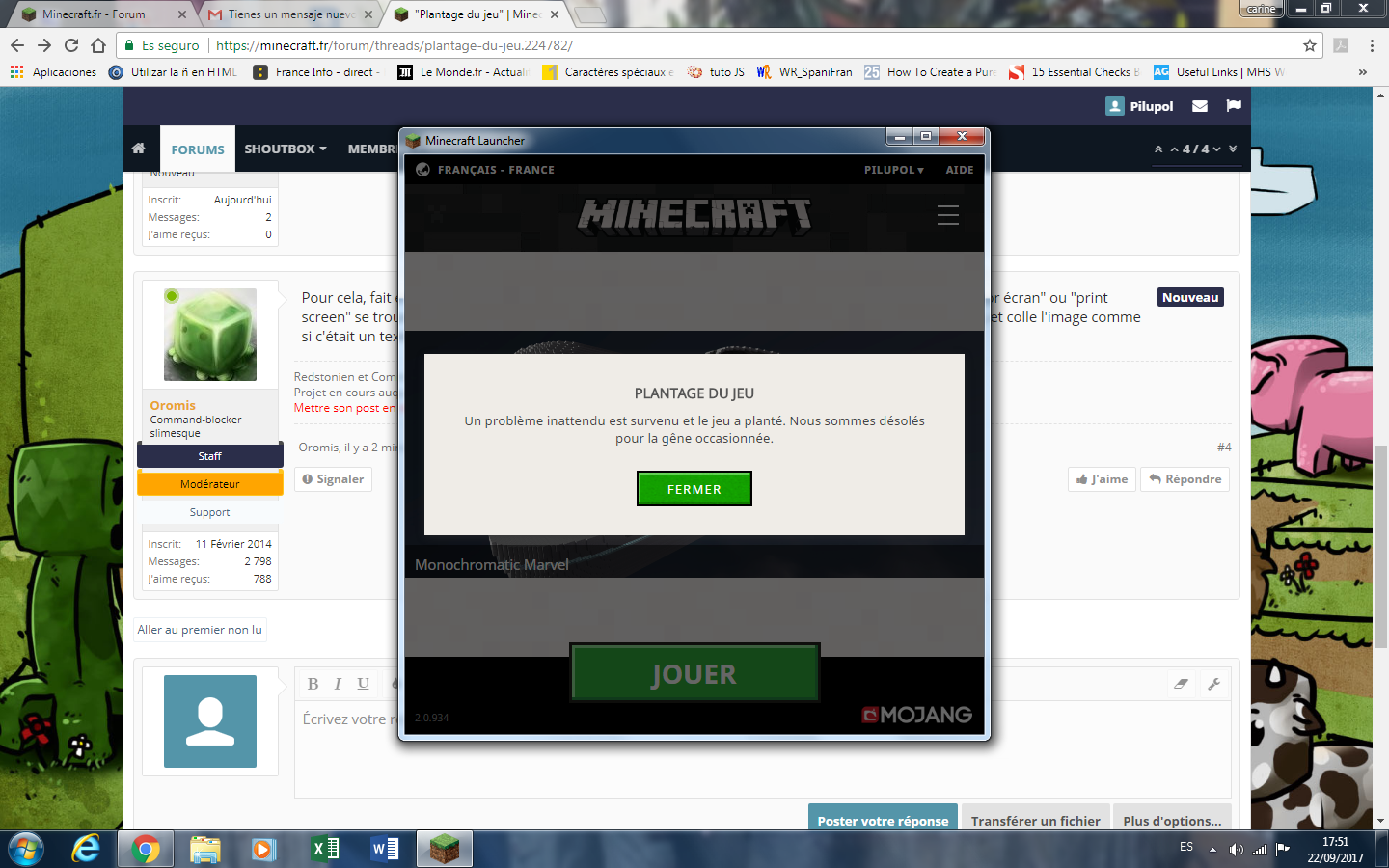Open Plus d'options button

(x=1172, y=819)
